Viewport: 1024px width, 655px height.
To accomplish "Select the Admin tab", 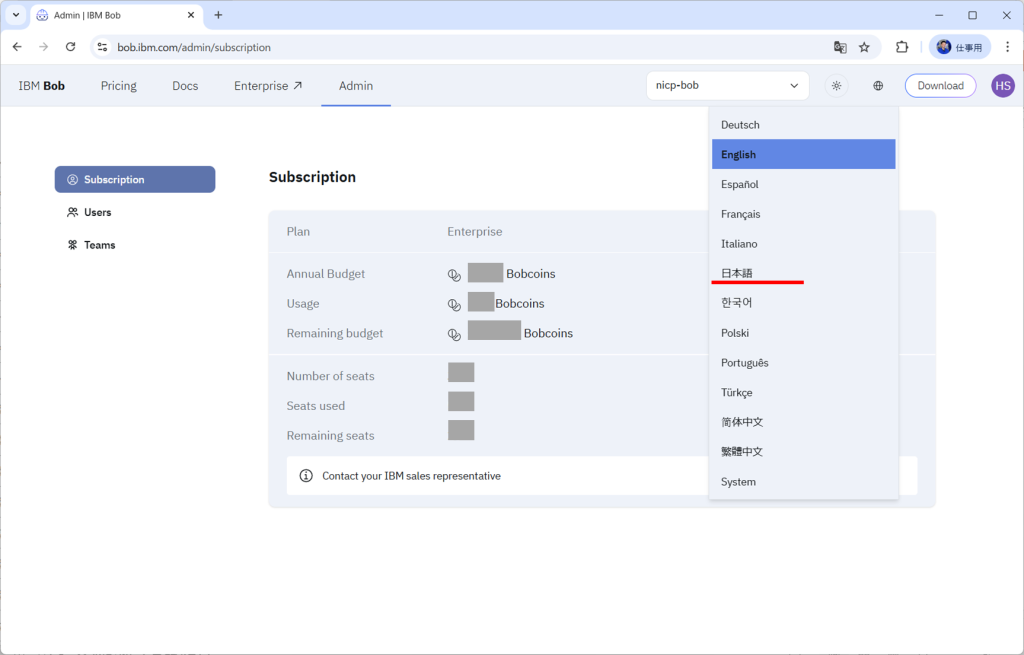I will click(356, 86).
